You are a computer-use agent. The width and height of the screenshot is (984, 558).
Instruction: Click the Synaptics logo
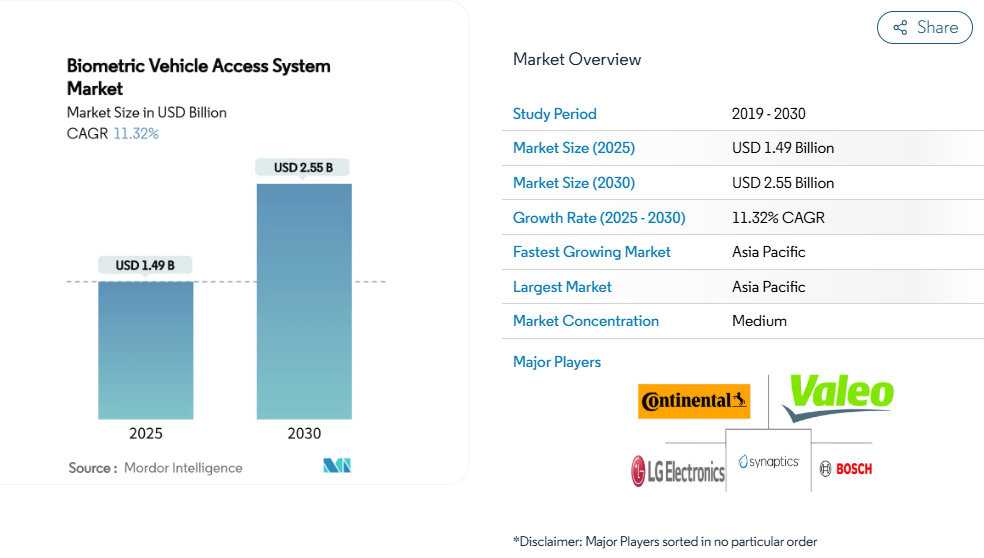point(768,461)
